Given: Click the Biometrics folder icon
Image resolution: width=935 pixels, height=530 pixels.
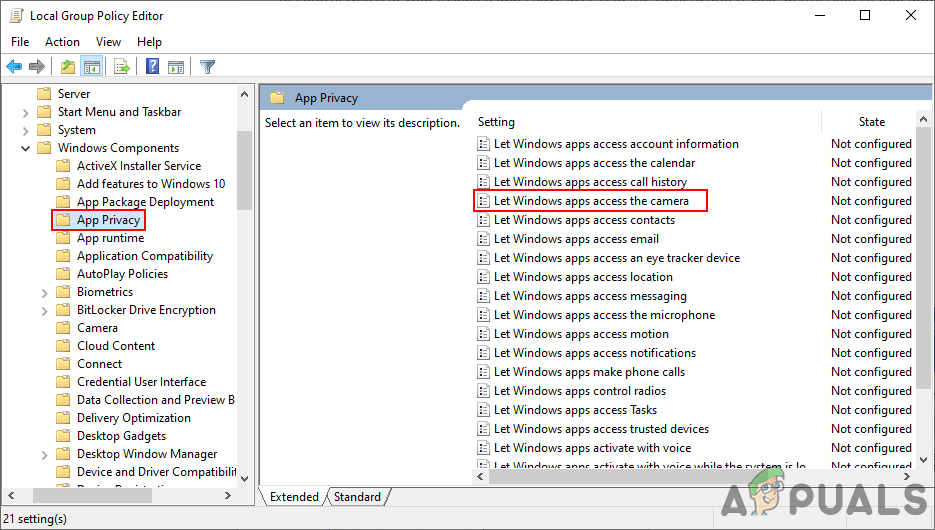Looking at the screenshot, I should (63, 292).
